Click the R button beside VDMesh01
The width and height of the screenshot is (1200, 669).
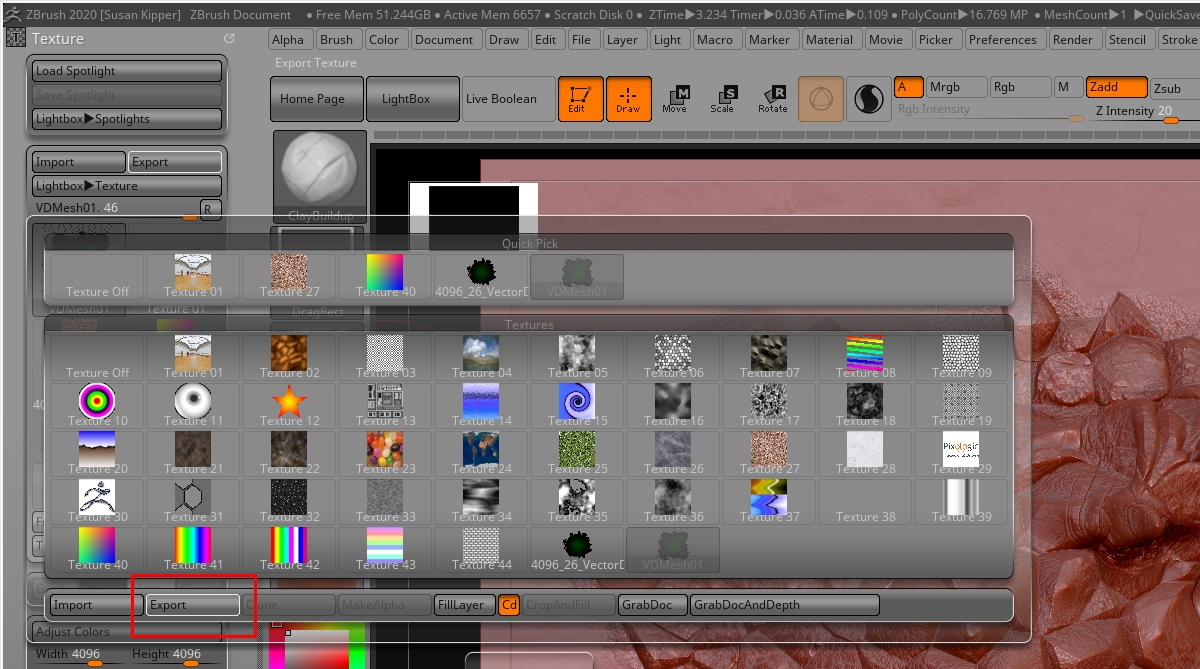[x=210, y=208]
